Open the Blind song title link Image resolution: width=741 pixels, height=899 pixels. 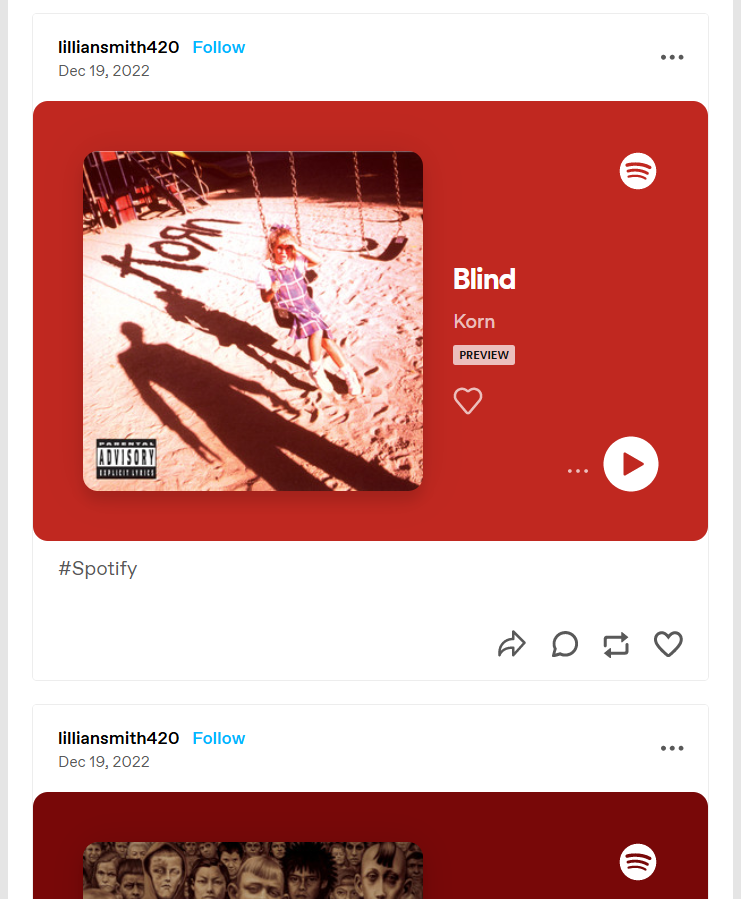[484, 279]
